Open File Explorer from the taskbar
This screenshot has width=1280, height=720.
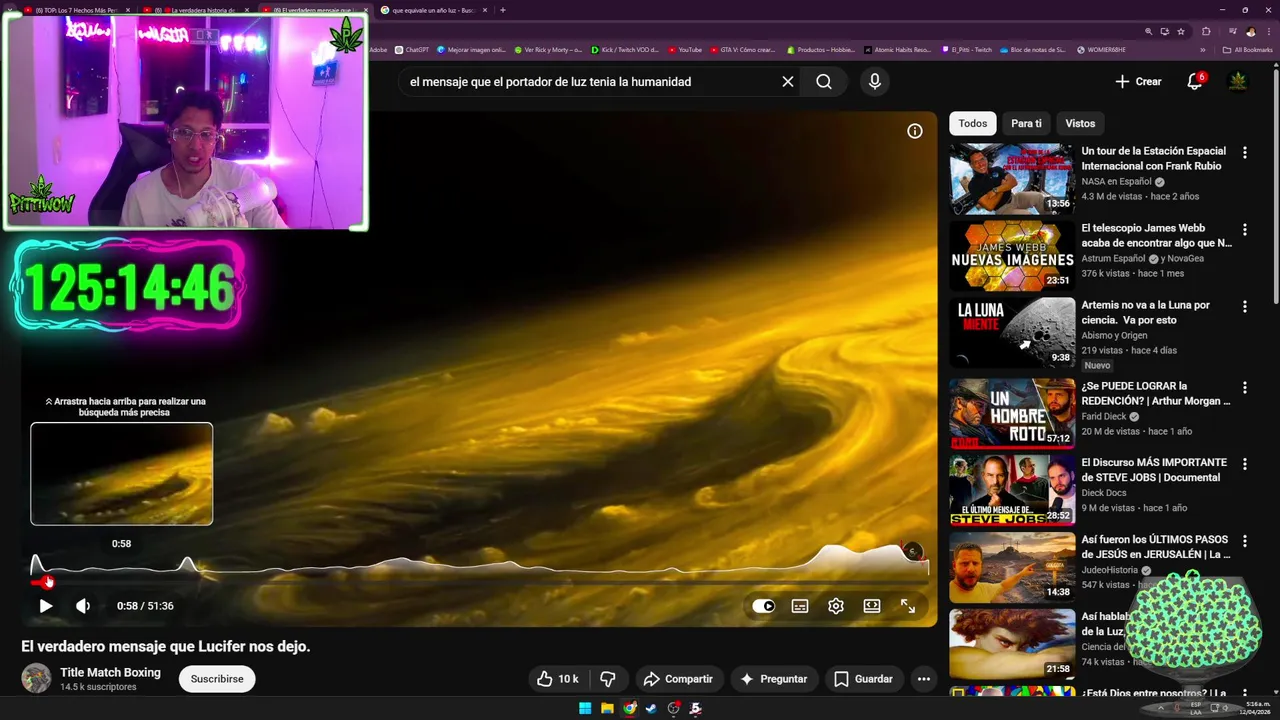pos(607,708)
